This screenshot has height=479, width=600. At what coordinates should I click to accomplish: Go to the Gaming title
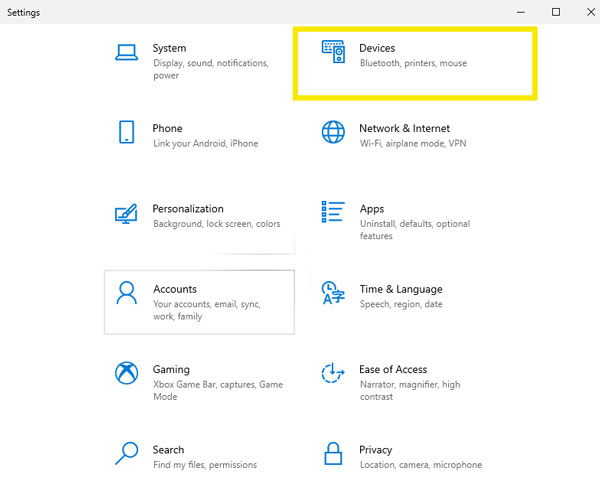tap(171, 370)
